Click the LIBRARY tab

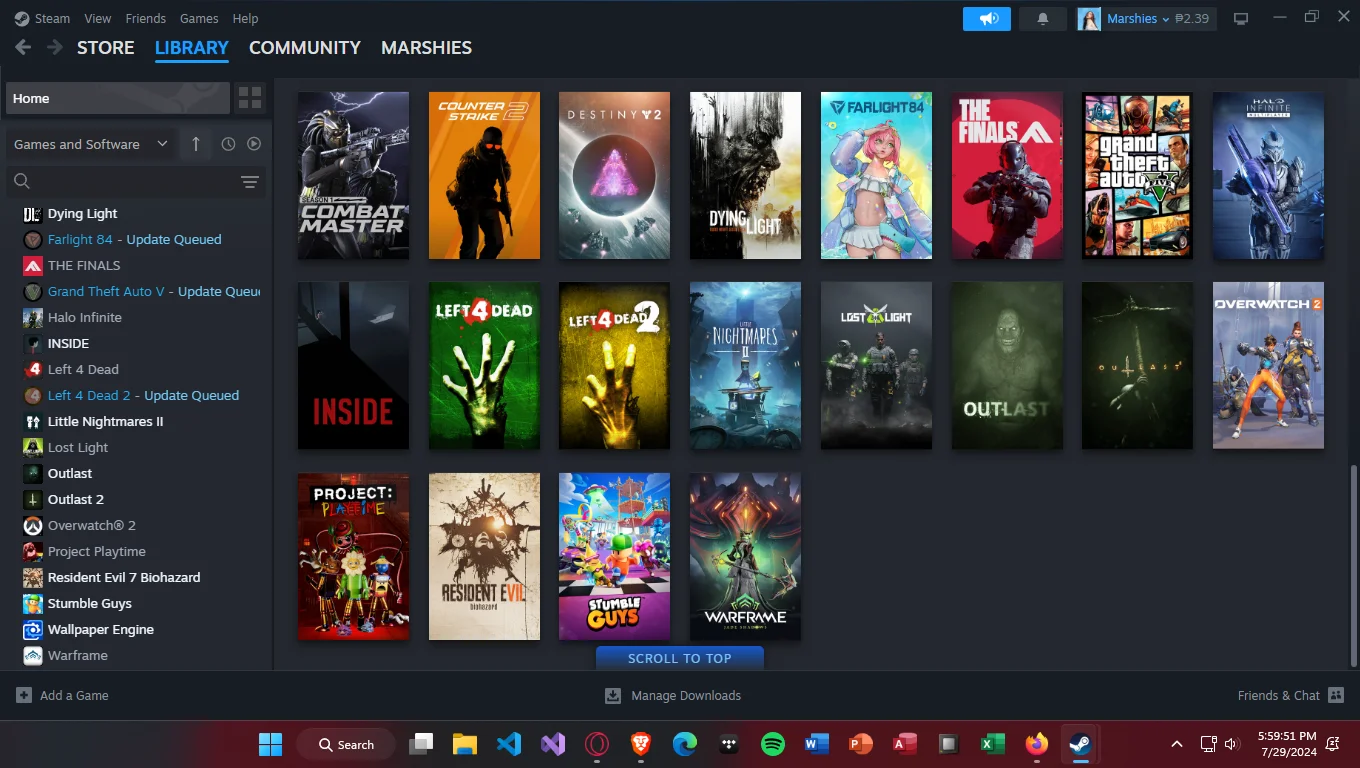click(192, 47)
